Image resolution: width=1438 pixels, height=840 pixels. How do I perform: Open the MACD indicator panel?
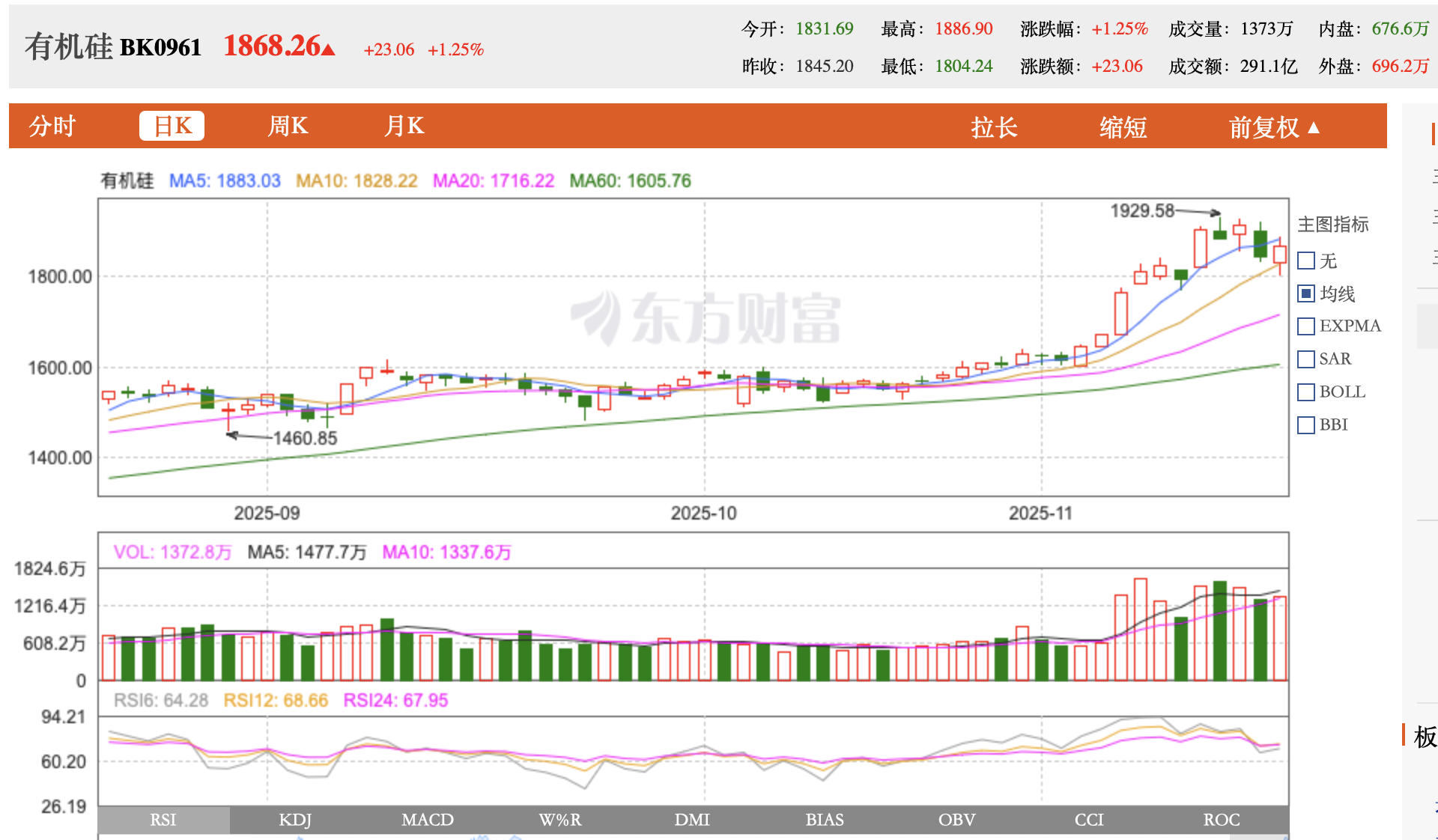pyautogui.click(x=428, y=820)
